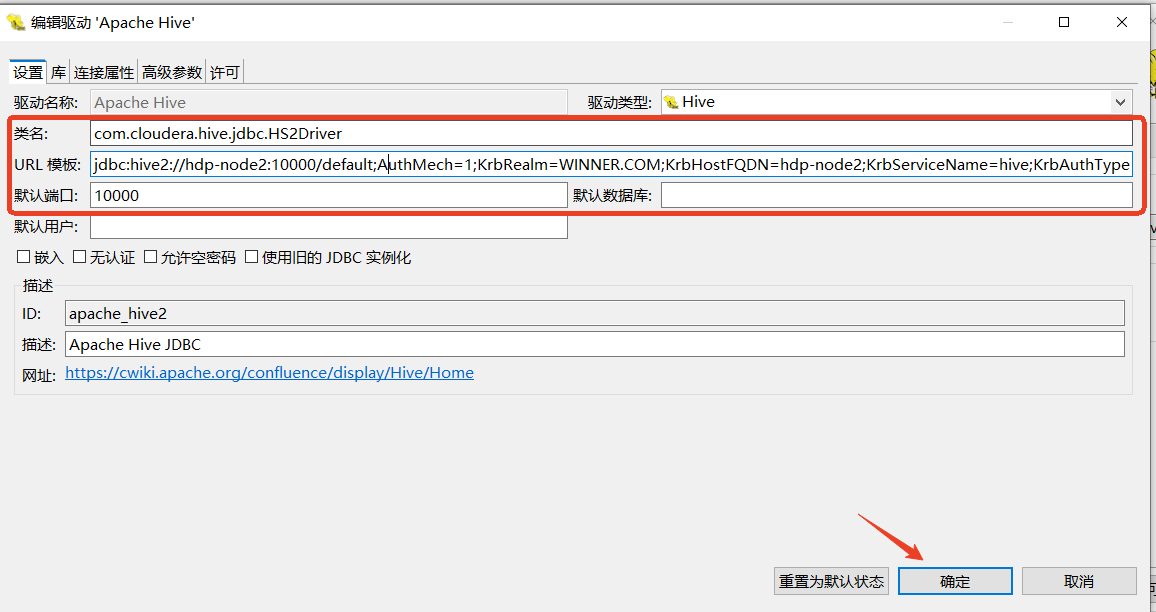Click the driver icon in title bar

coord(15,22)
